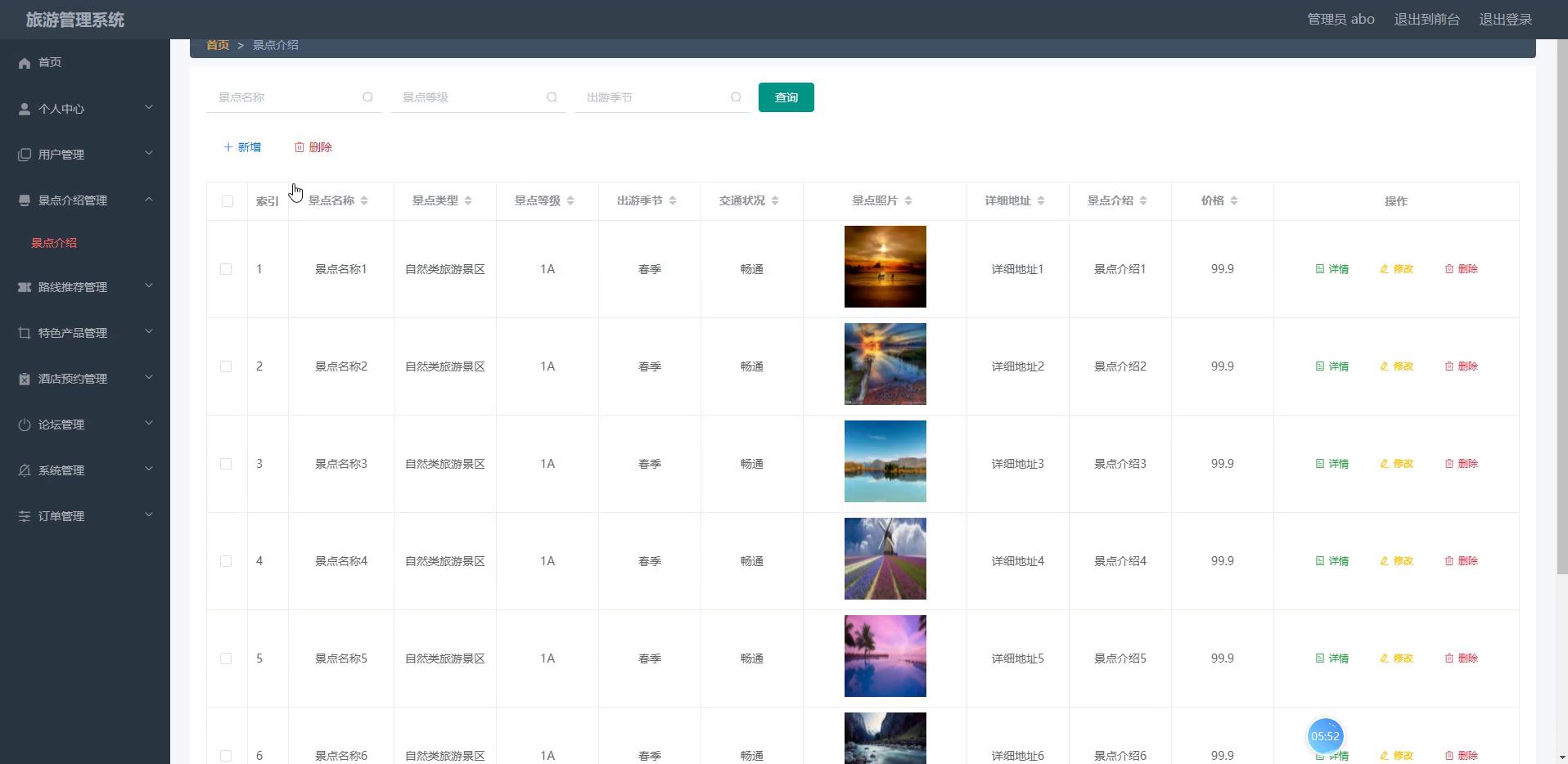The height and width of the screenshot is (764, 1568).
Task: Toggle the select-all checkbox in table header
Action: [228, 201]
